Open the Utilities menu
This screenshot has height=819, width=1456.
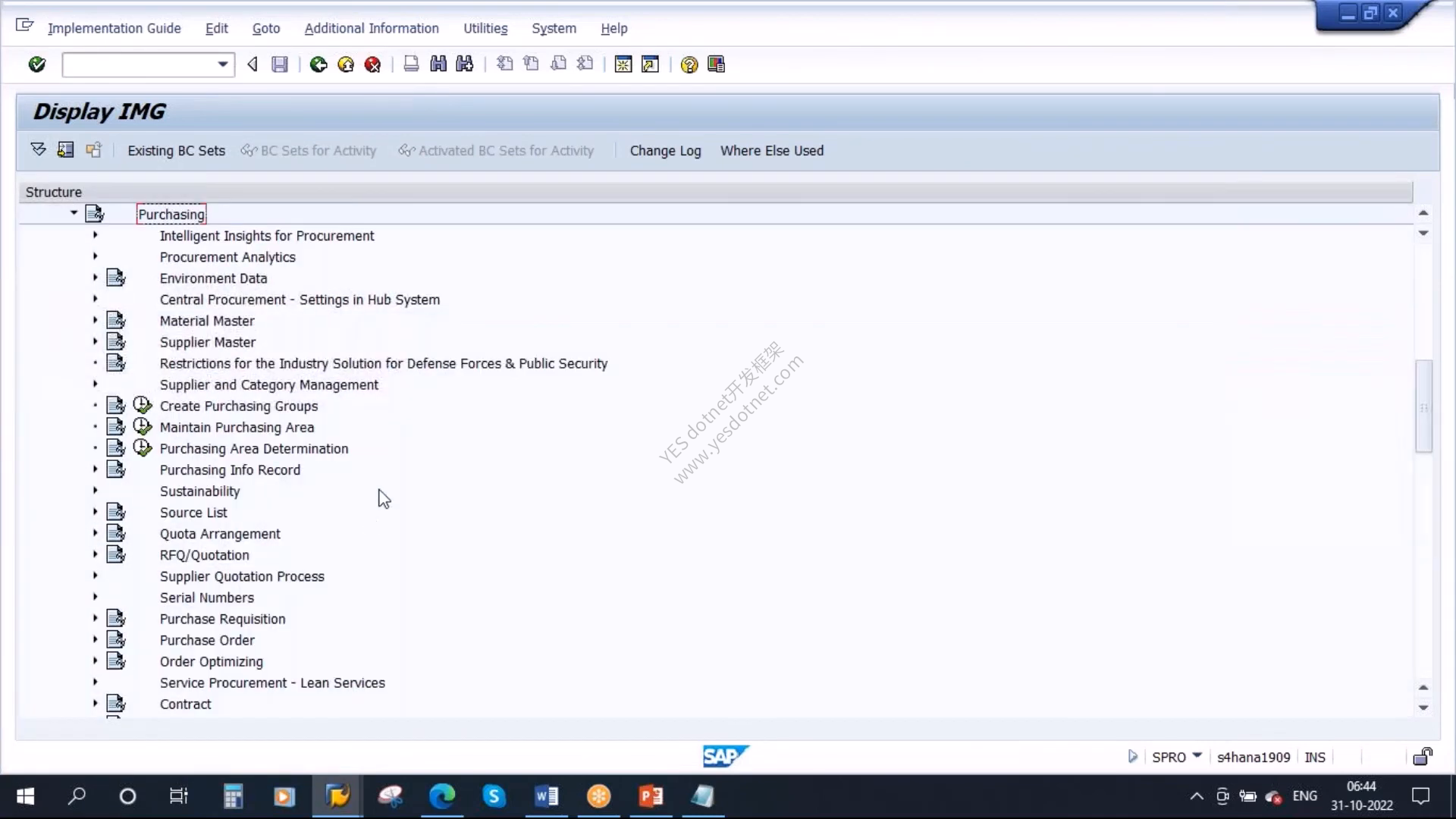(485, 28)
